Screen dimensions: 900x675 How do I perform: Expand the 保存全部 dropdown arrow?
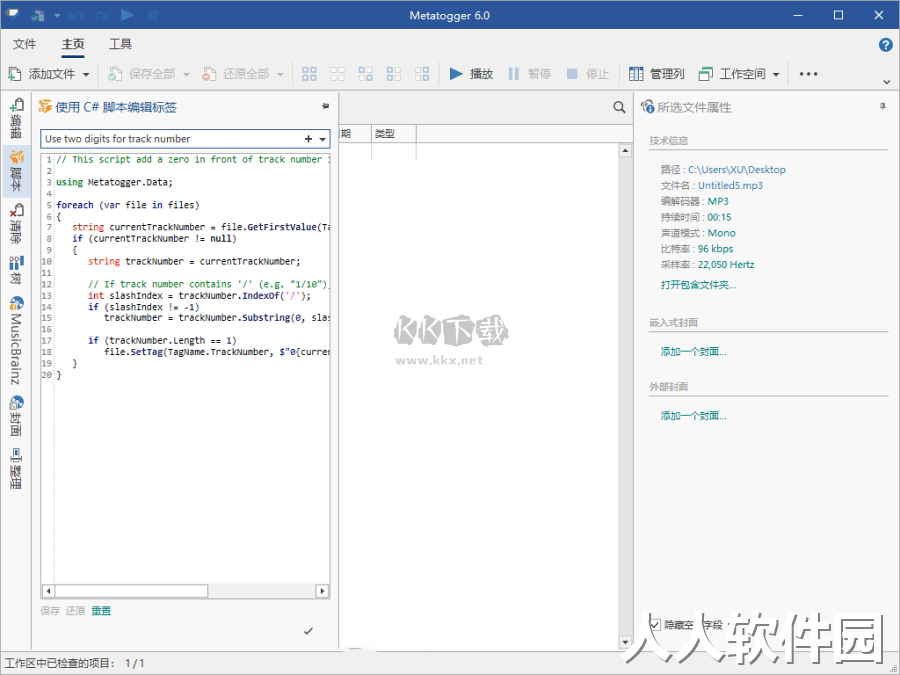pos(186,74)
